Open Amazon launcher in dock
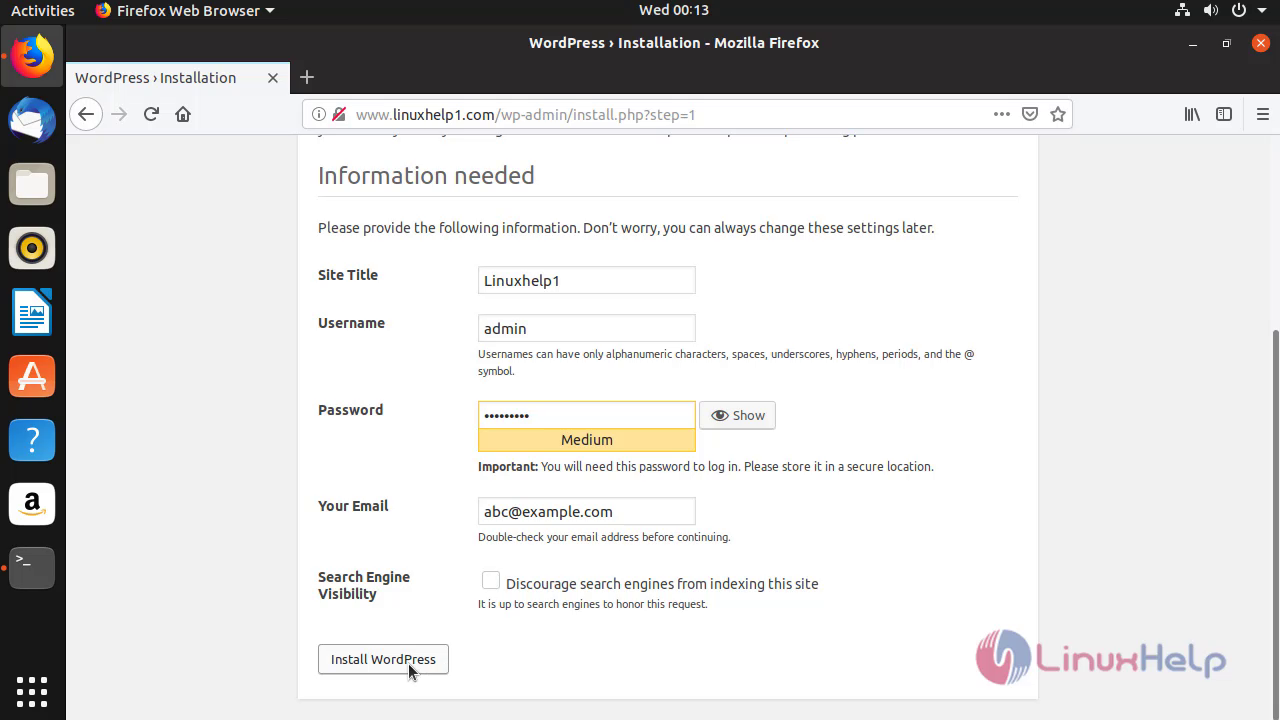Image resolution: width=1280 pixels, height=720 pixels. pyautogui.click(x=32, y=504)
